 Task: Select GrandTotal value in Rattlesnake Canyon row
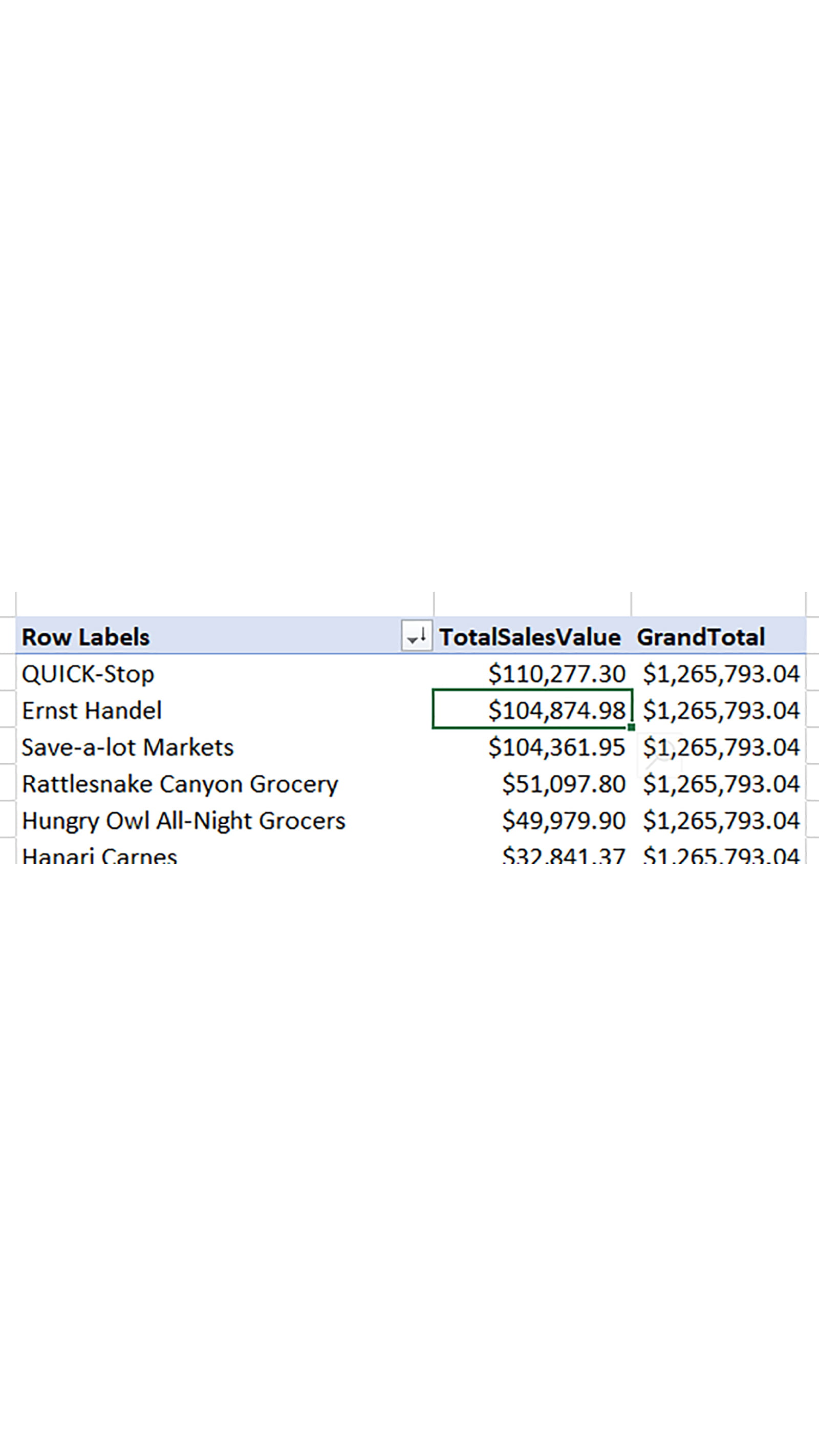click(721, 784)
